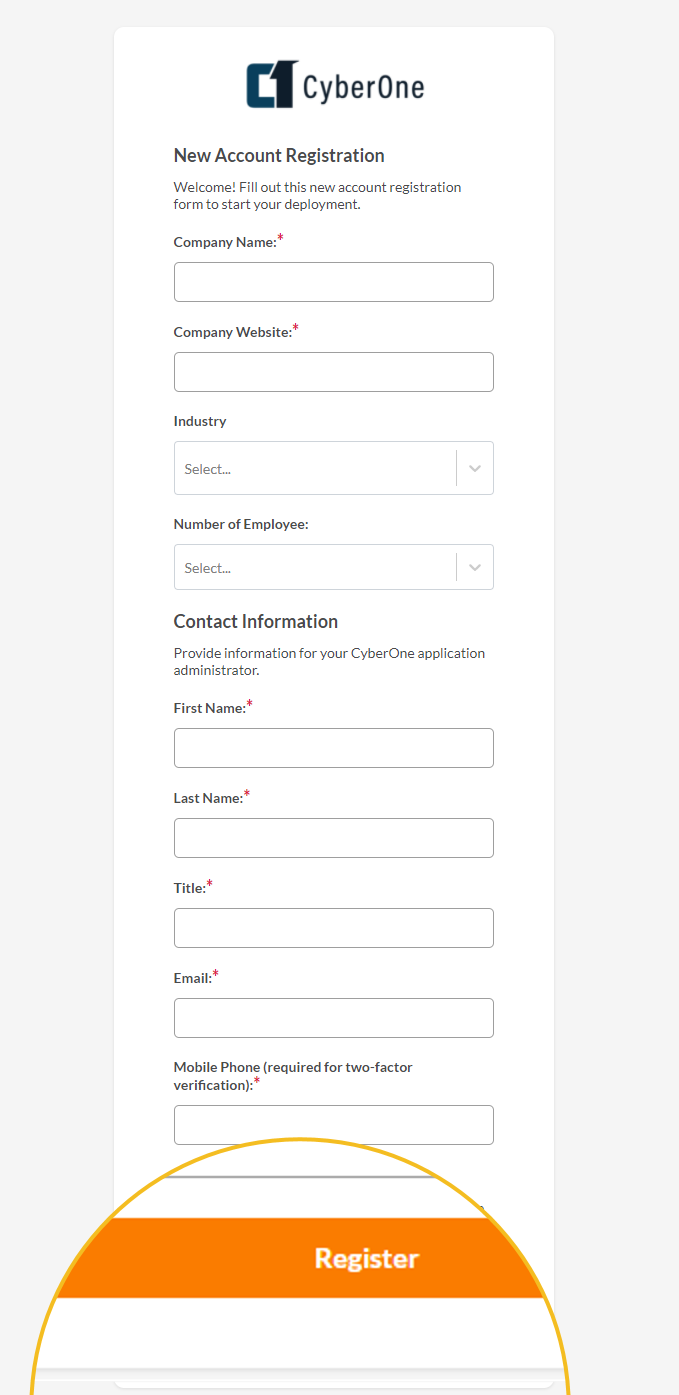Expand the Number of Employee chevron arrow
The image size is (679, 1395).
coord(475,567)
